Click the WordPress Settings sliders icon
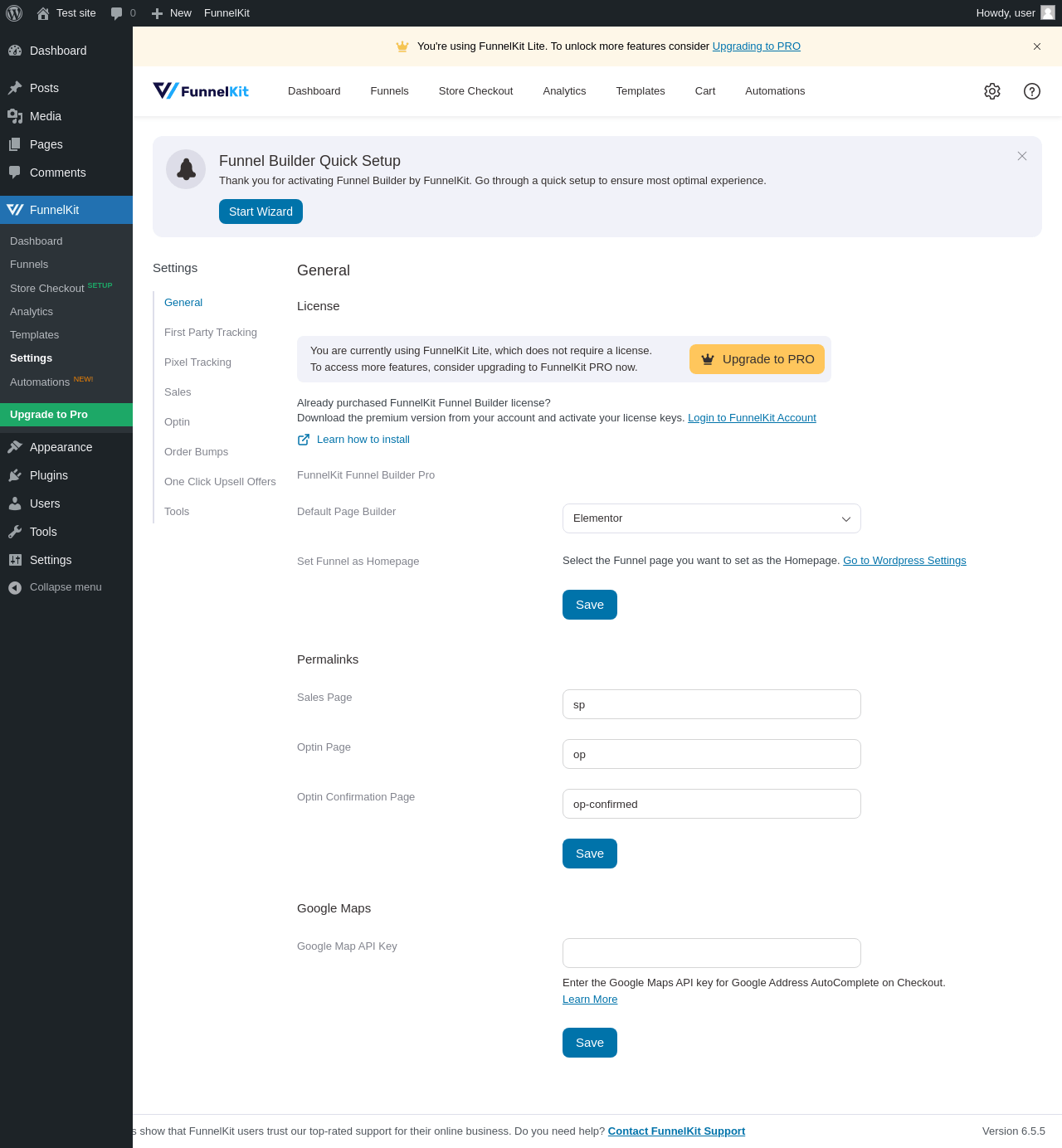 15,560
